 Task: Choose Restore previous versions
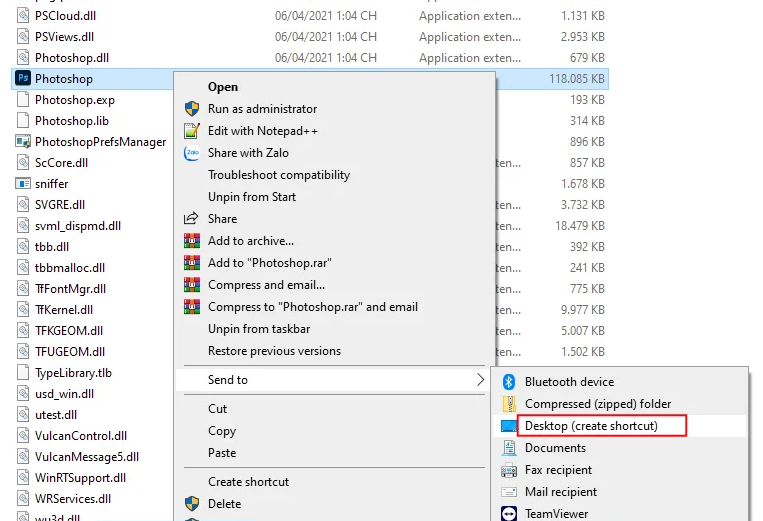274,351
